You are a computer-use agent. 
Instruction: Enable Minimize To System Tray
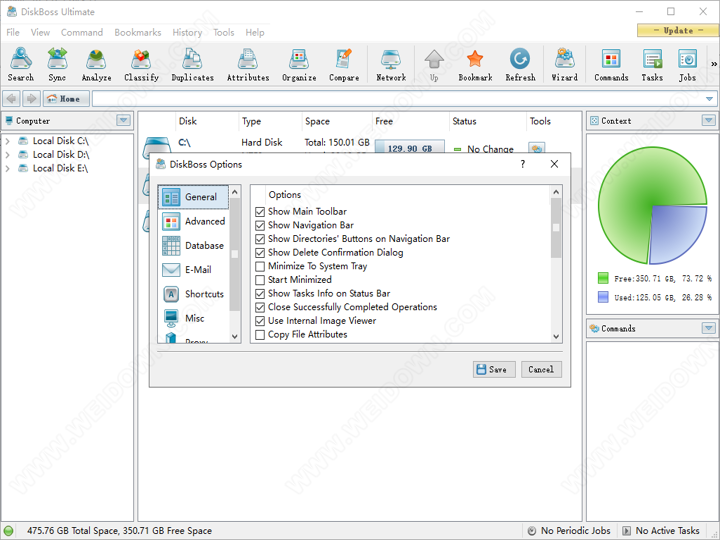(x=260, y=266)
